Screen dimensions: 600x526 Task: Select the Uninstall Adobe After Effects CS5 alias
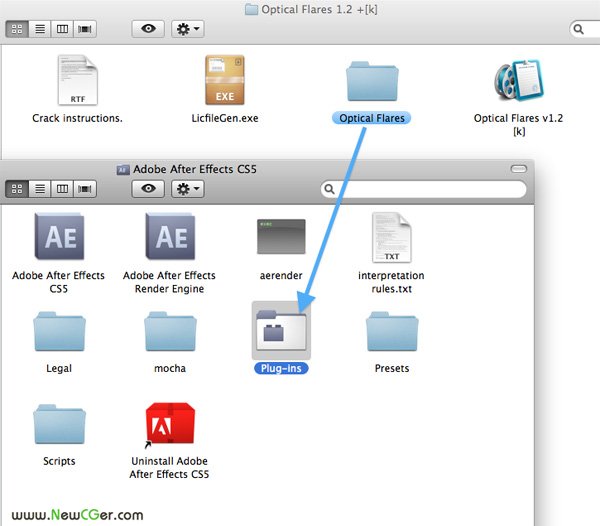170,423
